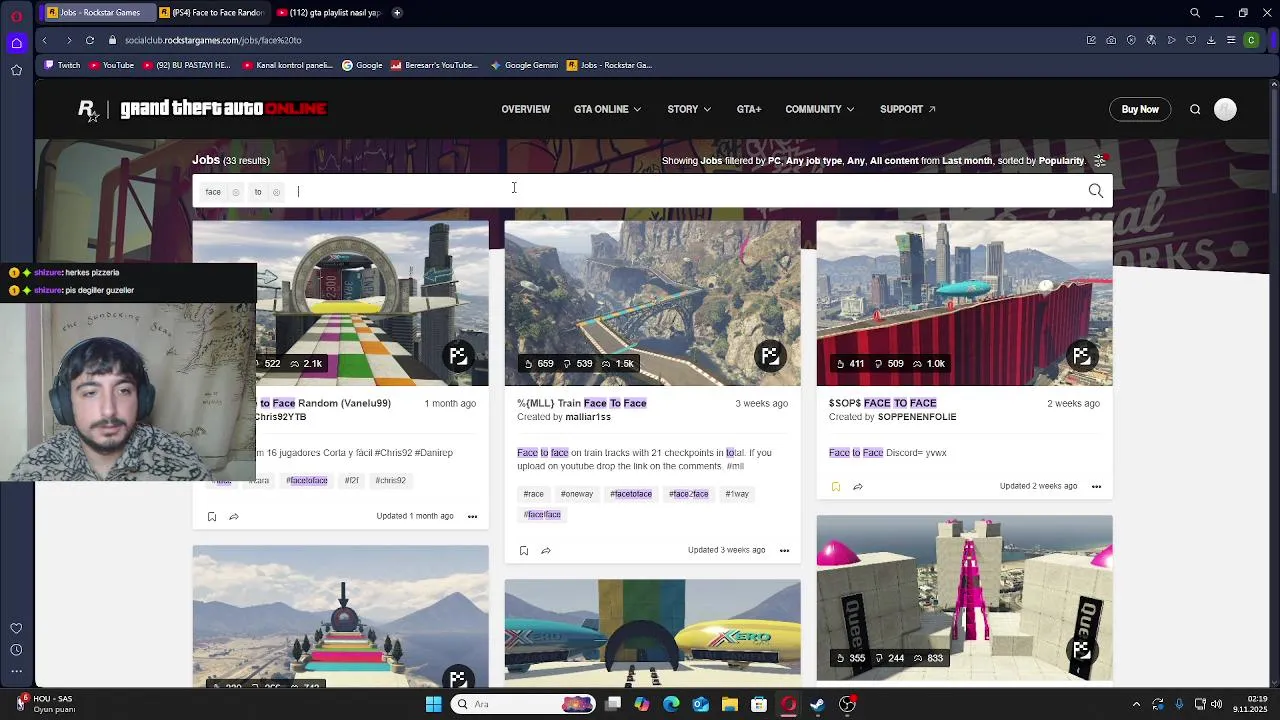Open more options for Train Face To Face
This screenshot has height=720, width=1280.
784,550
